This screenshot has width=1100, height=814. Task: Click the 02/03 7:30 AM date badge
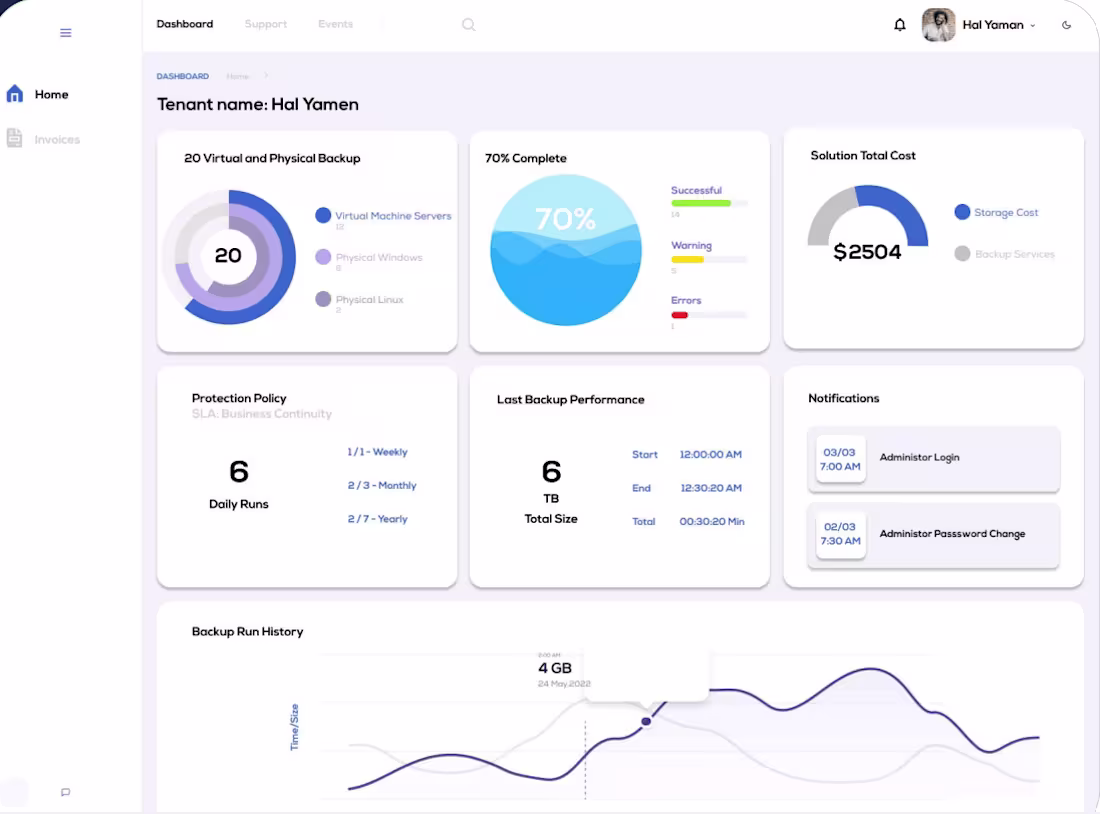click(840, 534)
